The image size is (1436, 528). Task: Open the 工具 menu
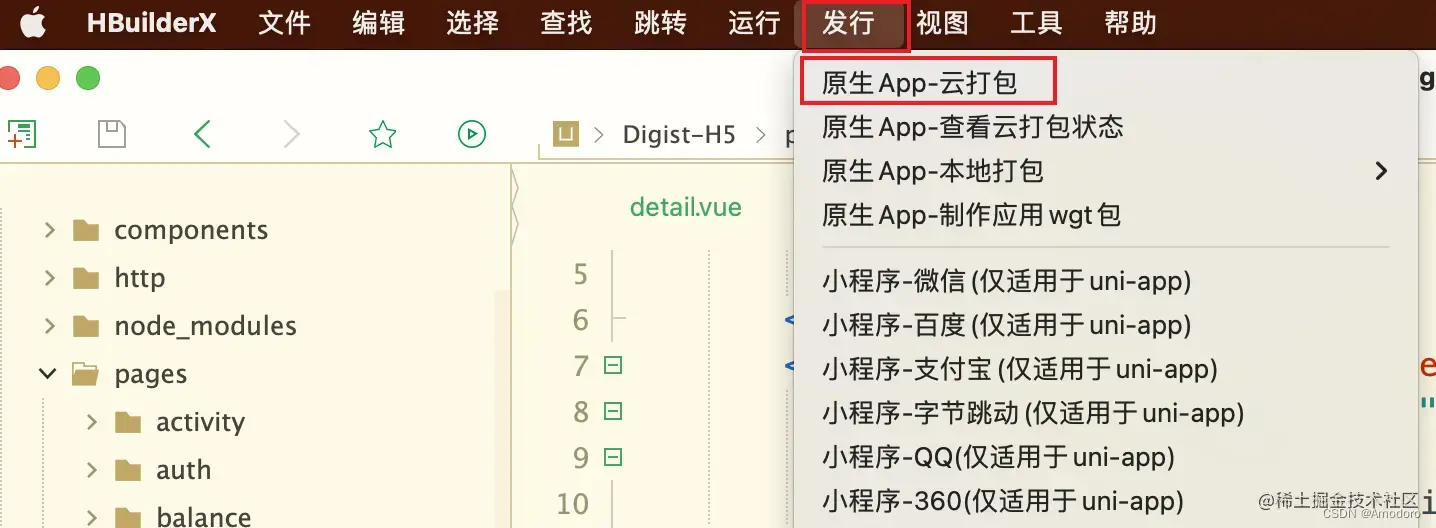point(1036,23)
